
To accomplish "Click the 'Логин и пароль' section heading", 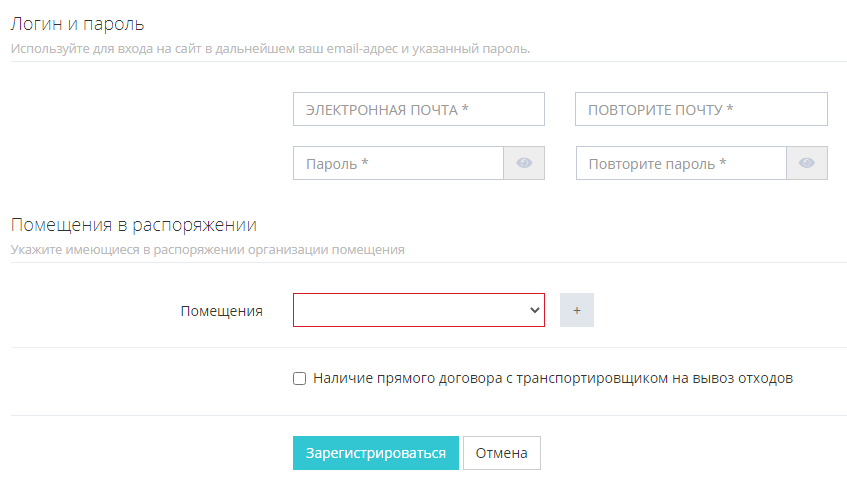I will [77, 22].
